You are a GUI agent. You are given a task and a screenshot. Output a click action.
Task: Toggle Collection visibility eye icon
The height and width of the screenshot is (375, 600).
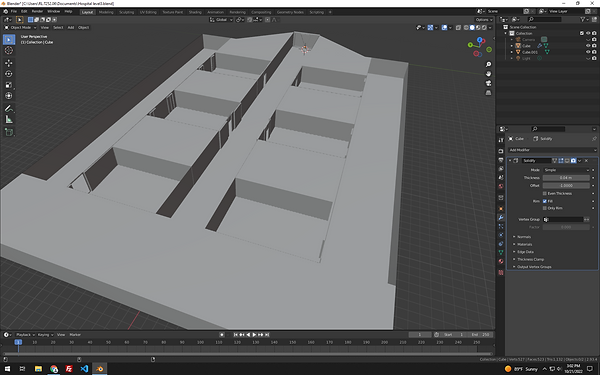pos(588,33)
